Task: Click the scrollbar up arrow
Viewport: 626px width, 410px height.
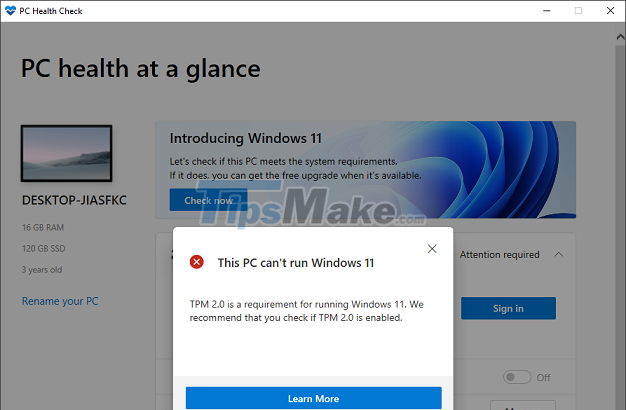Action: [620, 37]
